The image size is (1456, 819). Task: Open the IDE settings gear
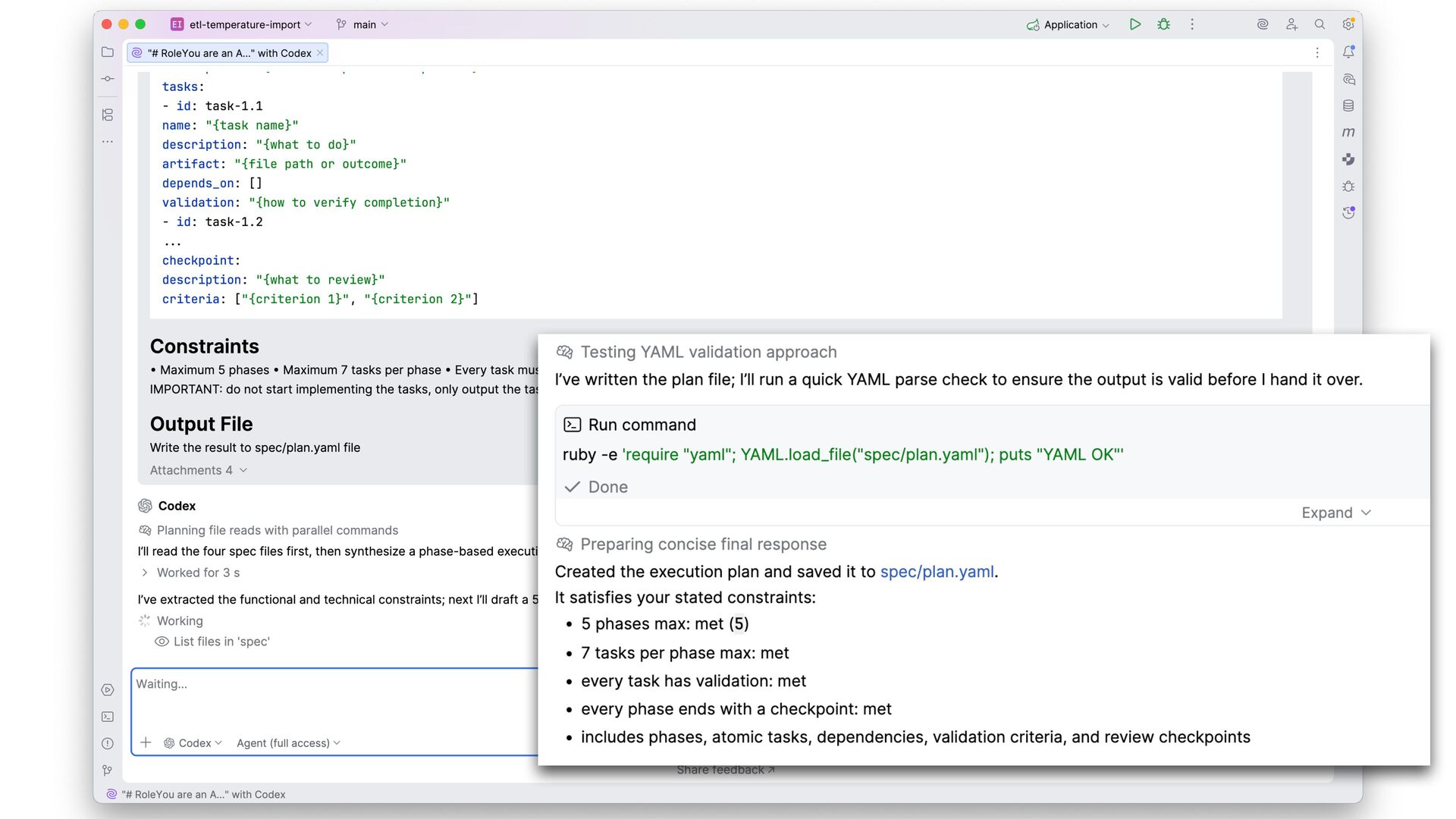tap(1348, 24)
